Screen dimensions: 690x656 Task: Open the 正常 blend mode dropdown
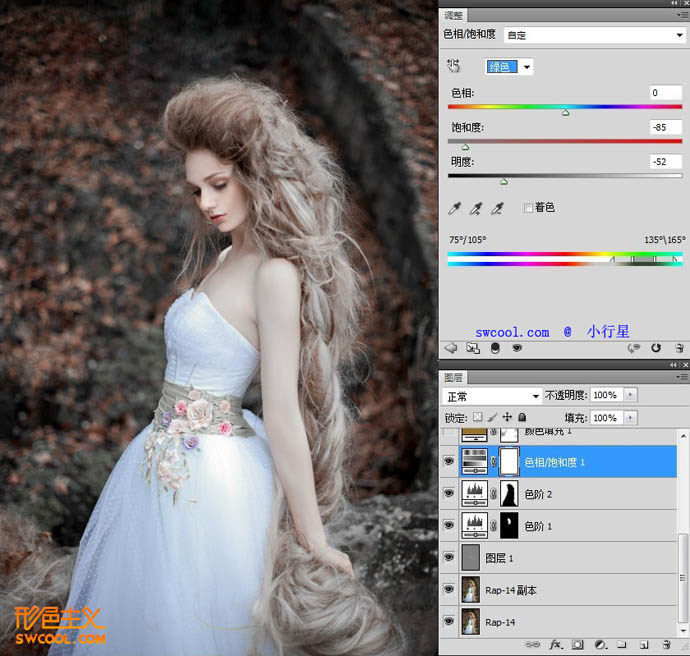pos(492,396)
